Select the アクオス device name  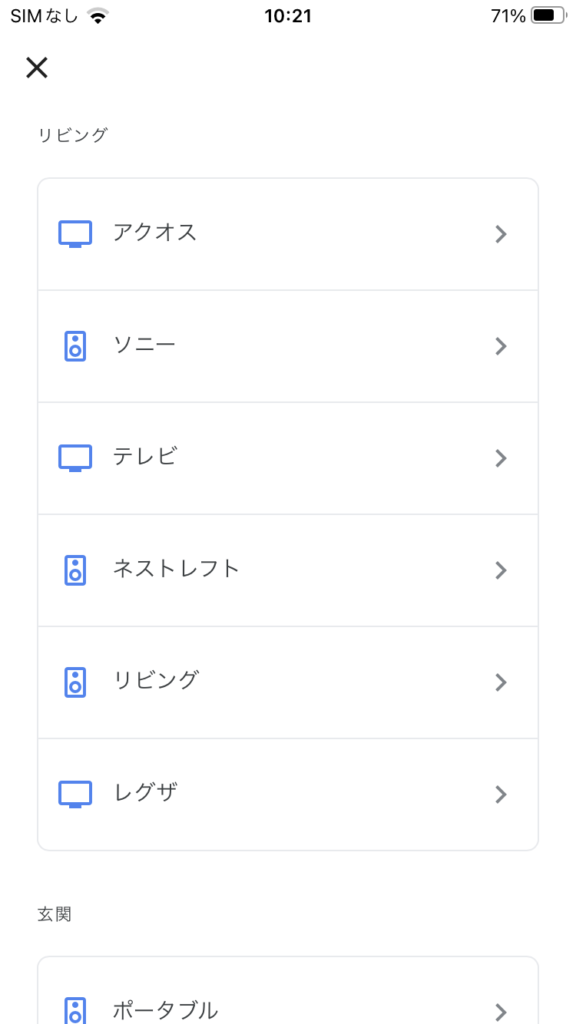coord(155,232)
